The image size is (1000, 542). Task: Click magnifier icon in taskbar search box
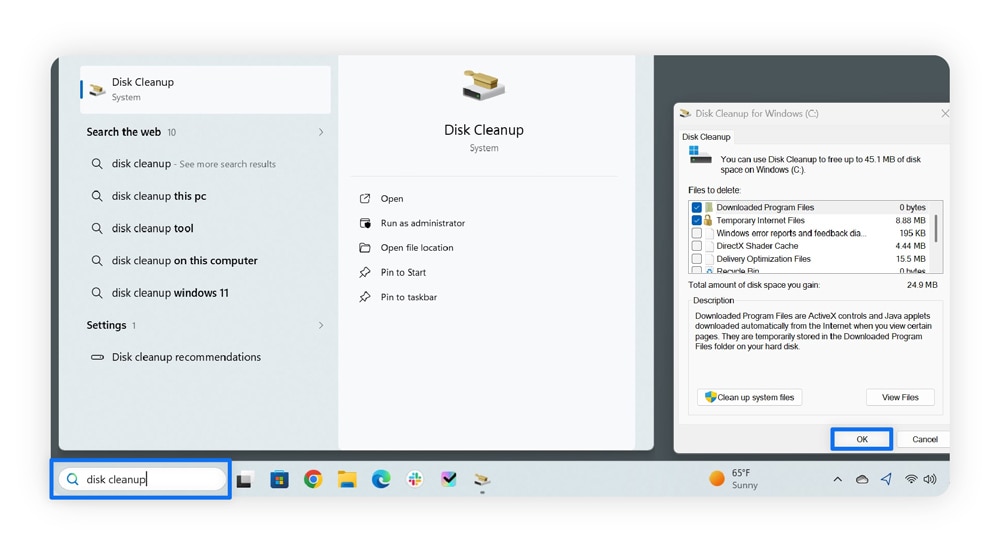click(x=73, y=479)
